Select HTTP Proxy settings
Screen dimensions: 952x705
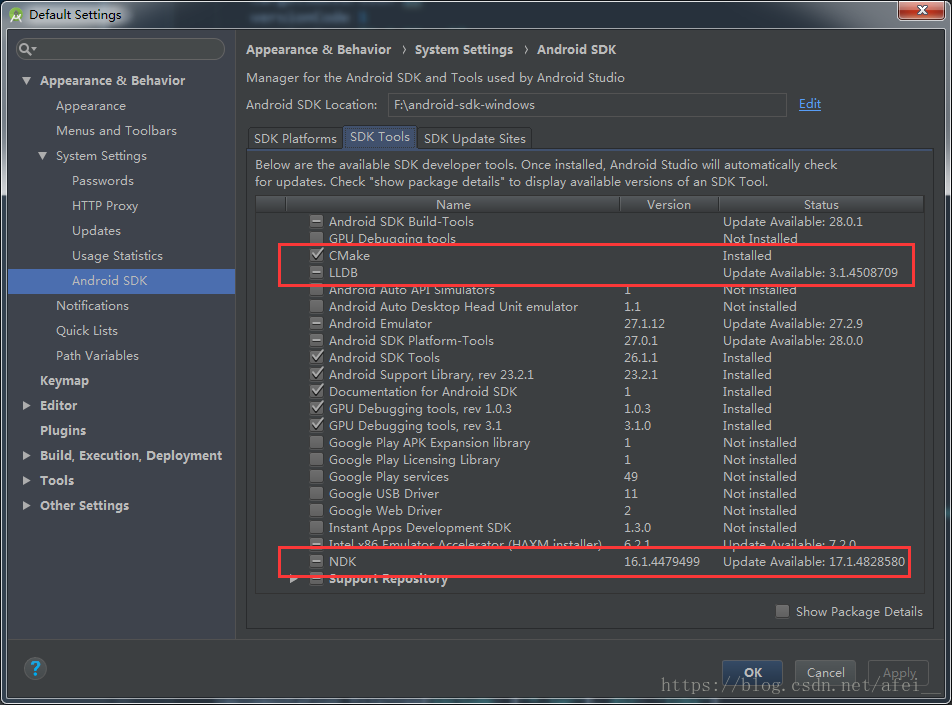pyautogui.click(x=105, y=206)
